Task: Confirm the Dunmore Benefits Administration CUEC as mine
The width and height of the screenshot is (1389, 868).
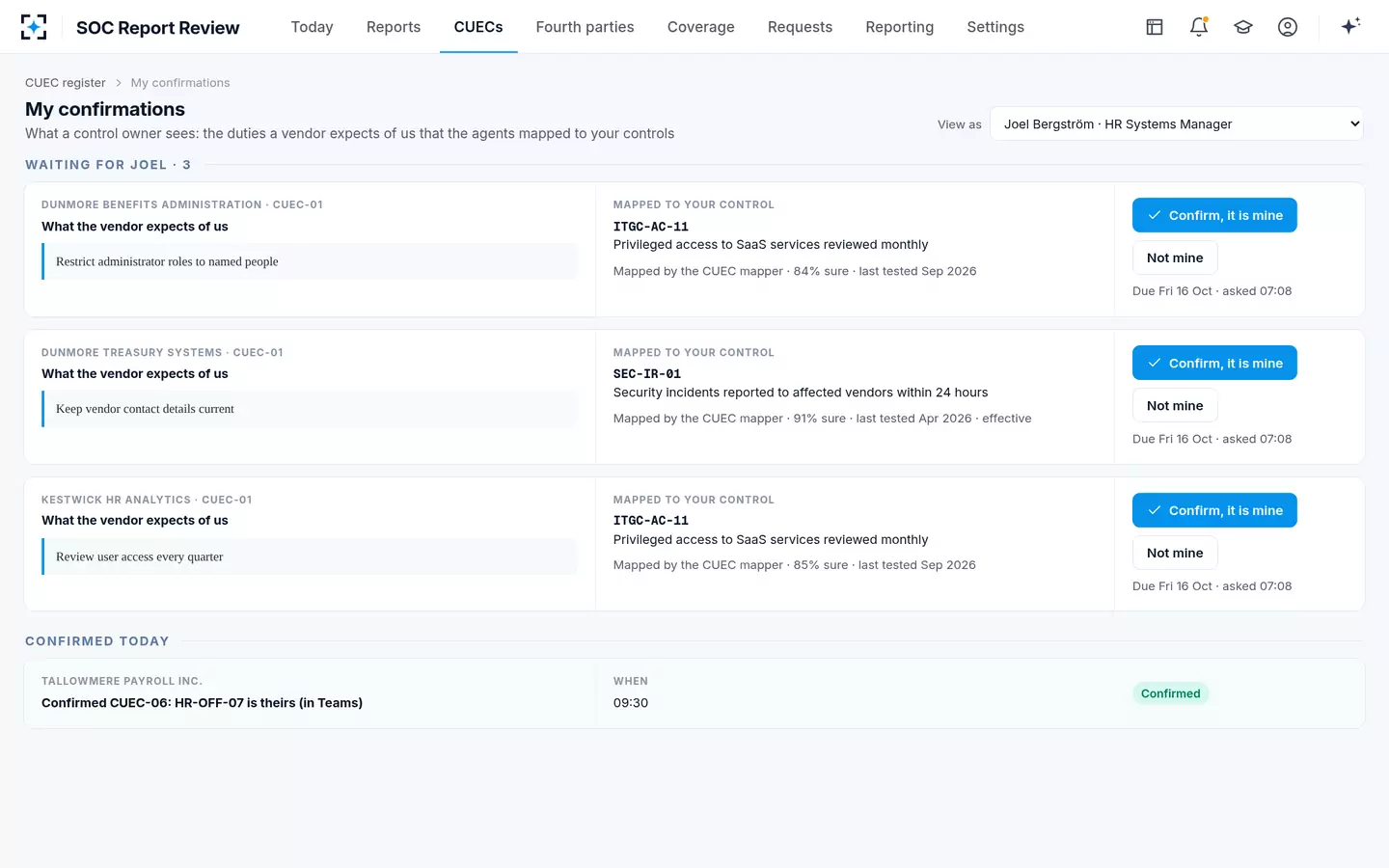Action: point(1214,215)
